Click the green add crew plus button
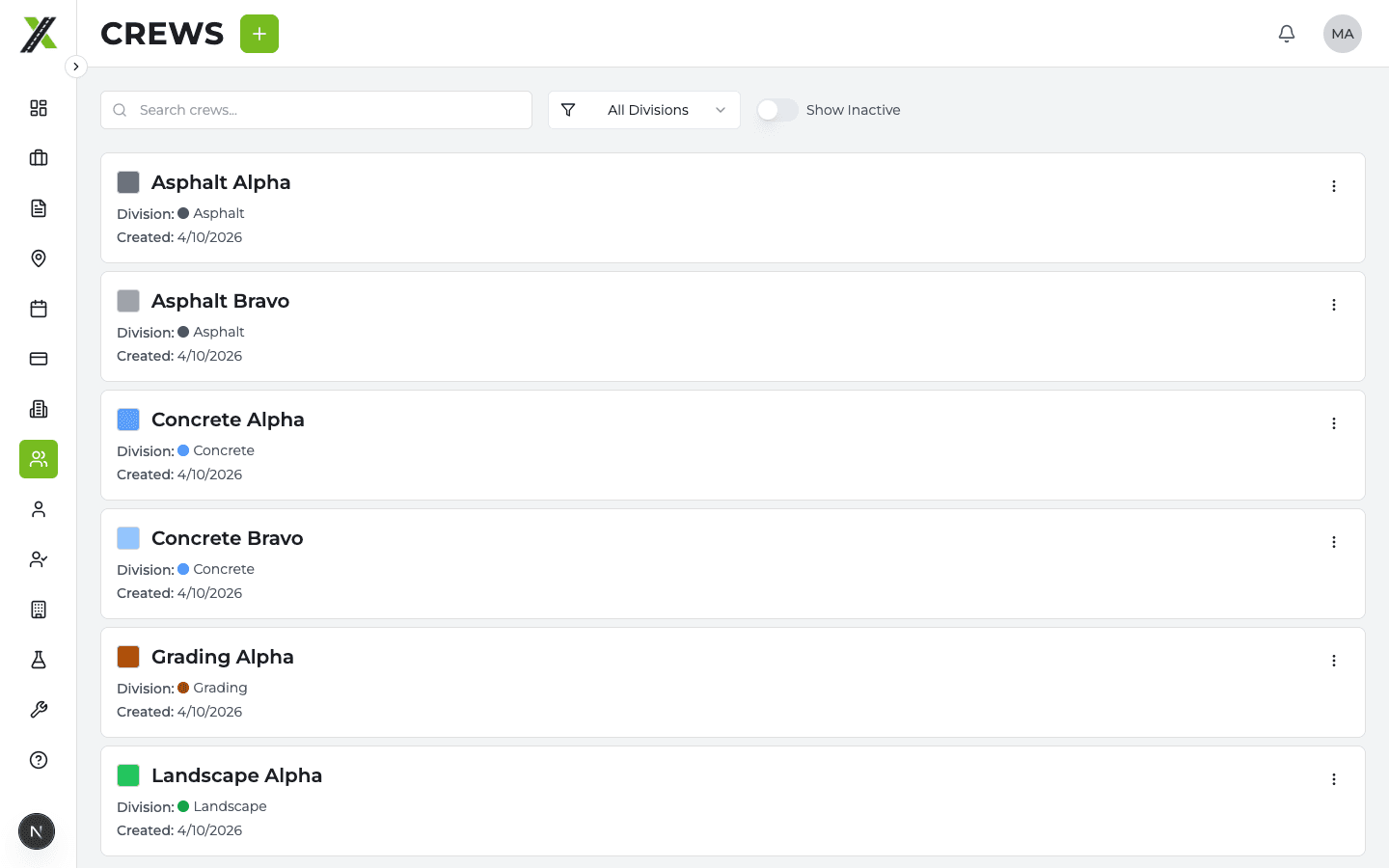The width and height of the screenshot is (1389, 868). pyautogui.click(x=259, y=34)
